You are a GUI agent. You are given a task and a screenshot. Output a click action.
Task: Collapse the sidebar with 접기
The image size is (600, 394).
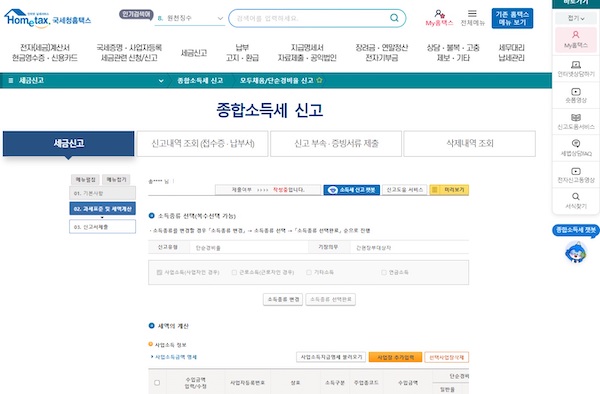(x=576, y=18)
